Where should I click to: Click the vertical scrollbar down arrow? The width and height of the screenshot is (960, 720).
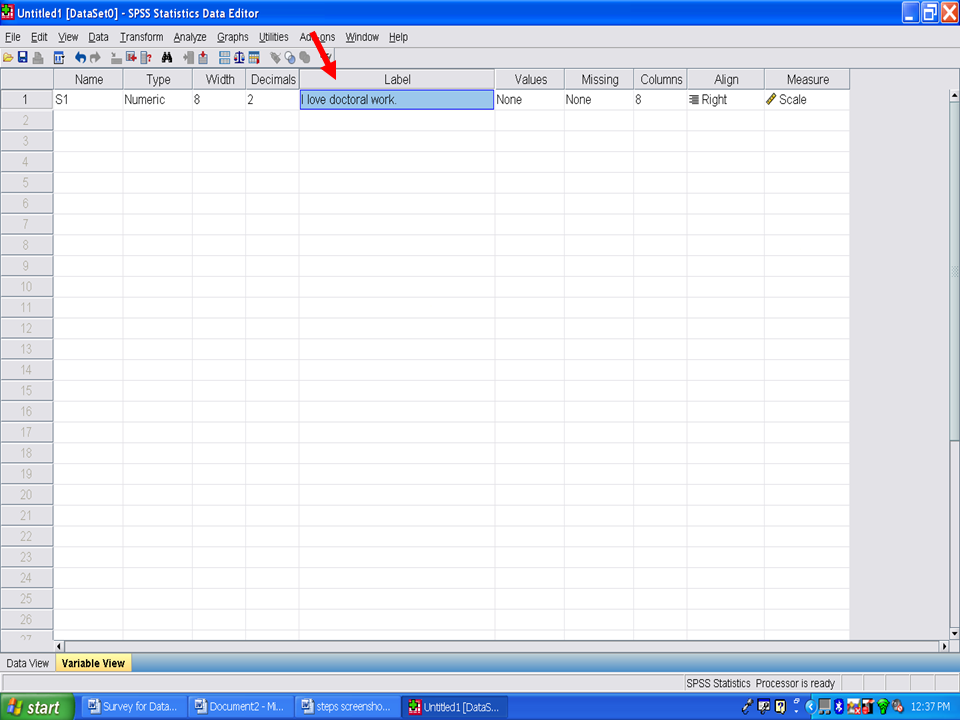click(953, 631)
